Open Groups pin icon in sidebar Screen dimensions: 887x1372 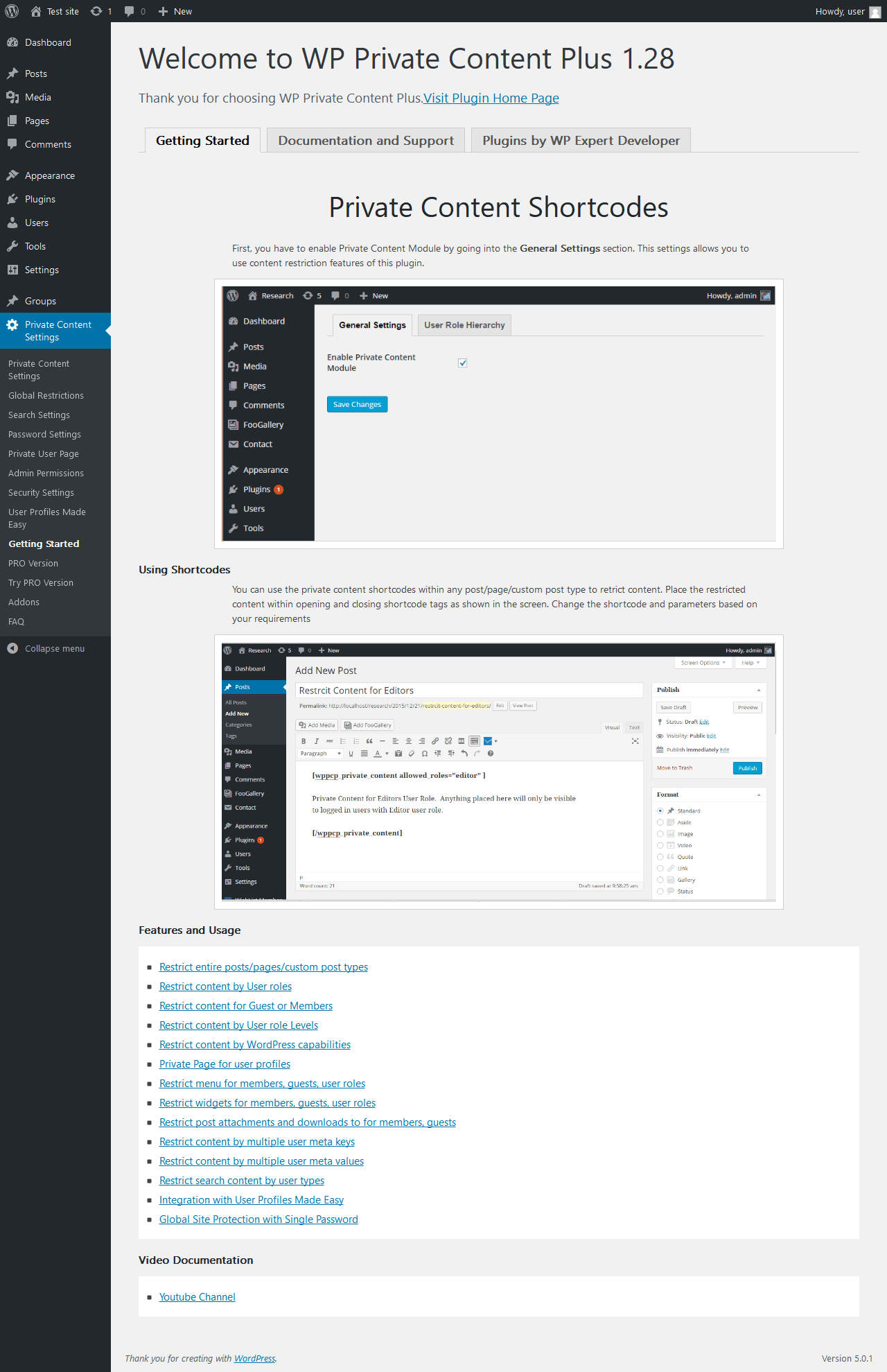point(12,301)
